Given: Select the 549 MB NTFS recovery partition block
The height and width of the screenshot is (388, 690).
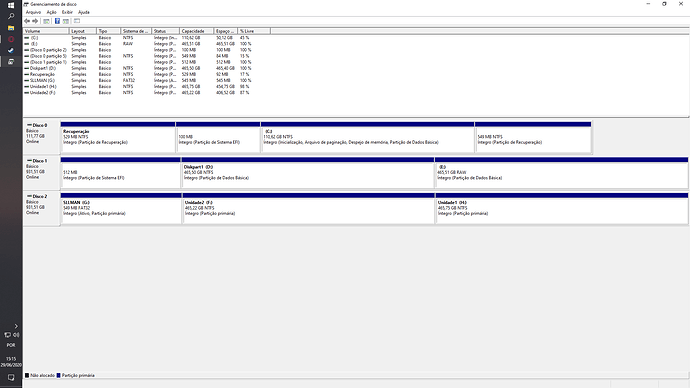Looking at the screenshot, I should pos(533,137).
